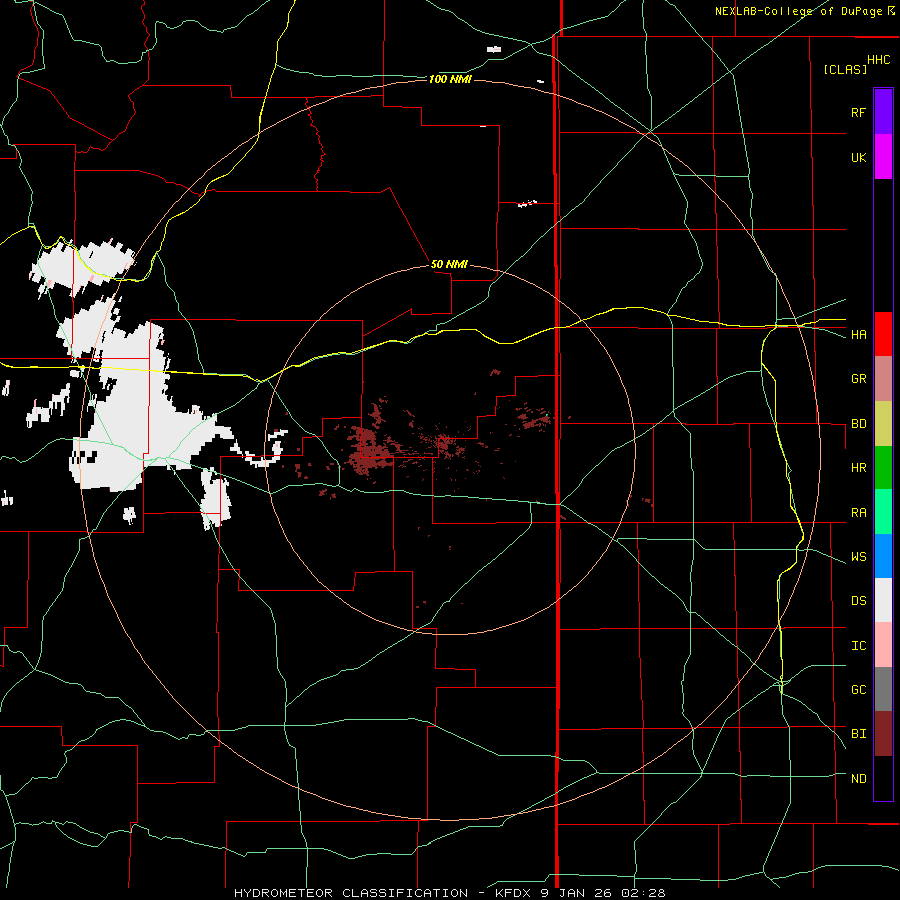Click the 'RF' legend label

pos(858,112)
